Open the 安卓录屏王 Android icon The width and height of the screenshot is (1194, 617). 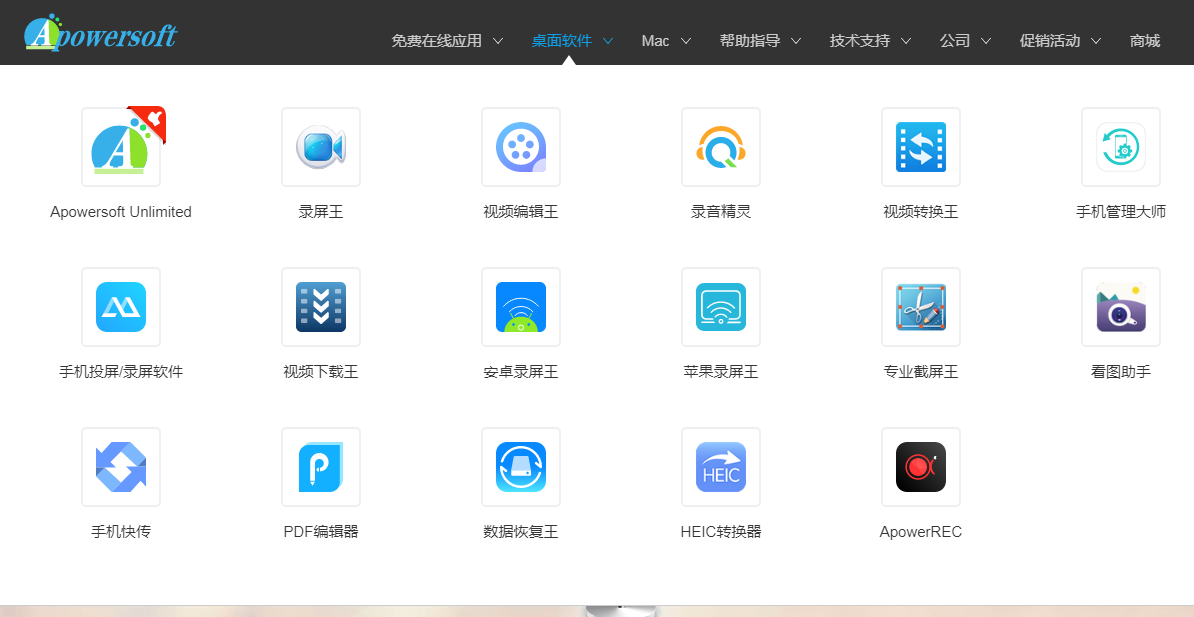click(521, 307)
